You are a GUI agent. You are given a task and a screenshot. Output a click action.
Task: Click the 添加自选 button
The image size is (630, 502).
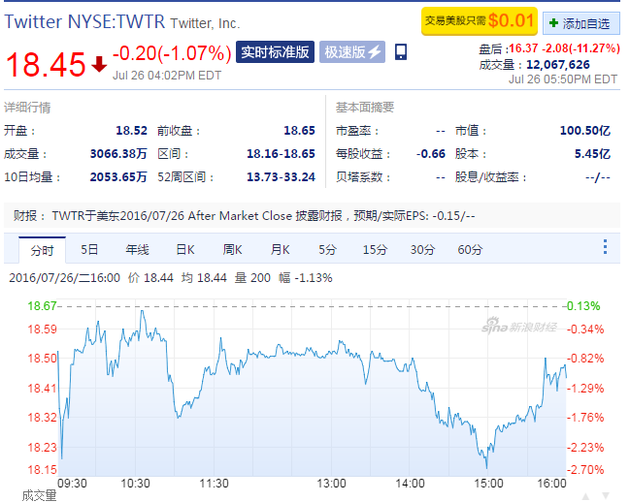(x=581, y=23)
